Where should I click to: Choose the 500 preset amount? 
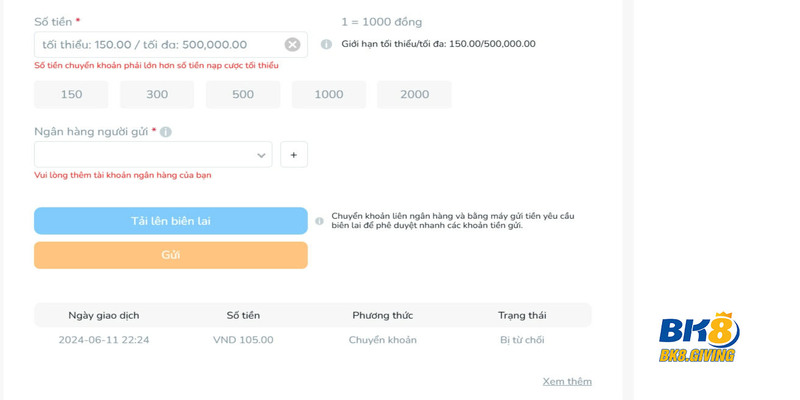243,94
